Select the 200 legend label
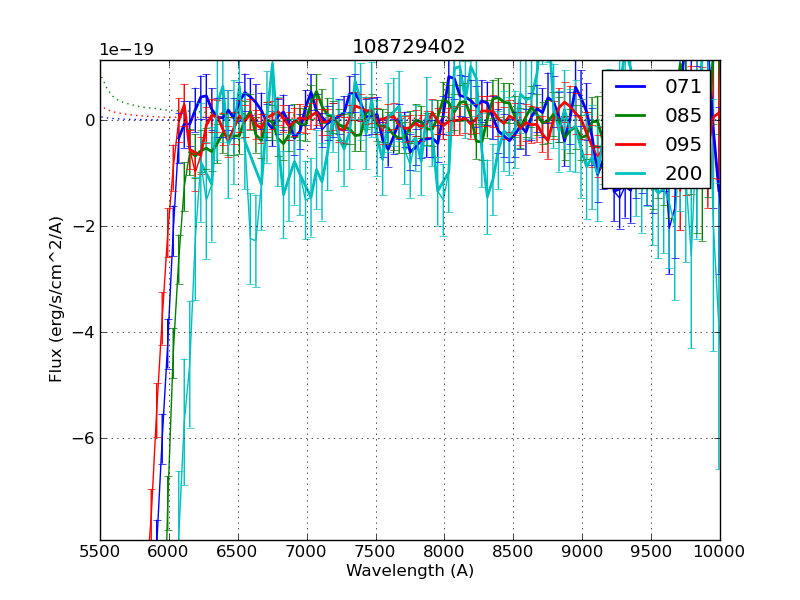Screen dimensions: 800x600 tap(683, 173)
